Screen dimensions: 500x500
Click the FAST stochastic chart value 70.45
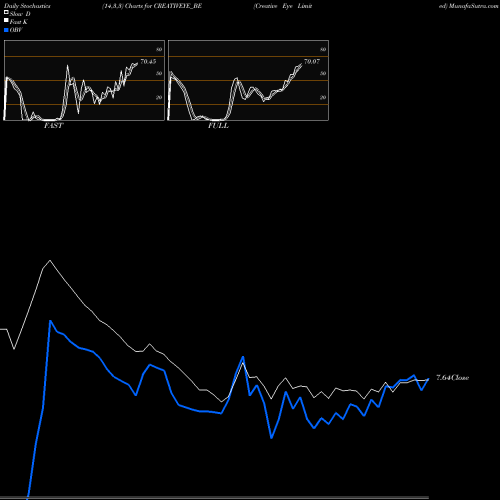148,61
